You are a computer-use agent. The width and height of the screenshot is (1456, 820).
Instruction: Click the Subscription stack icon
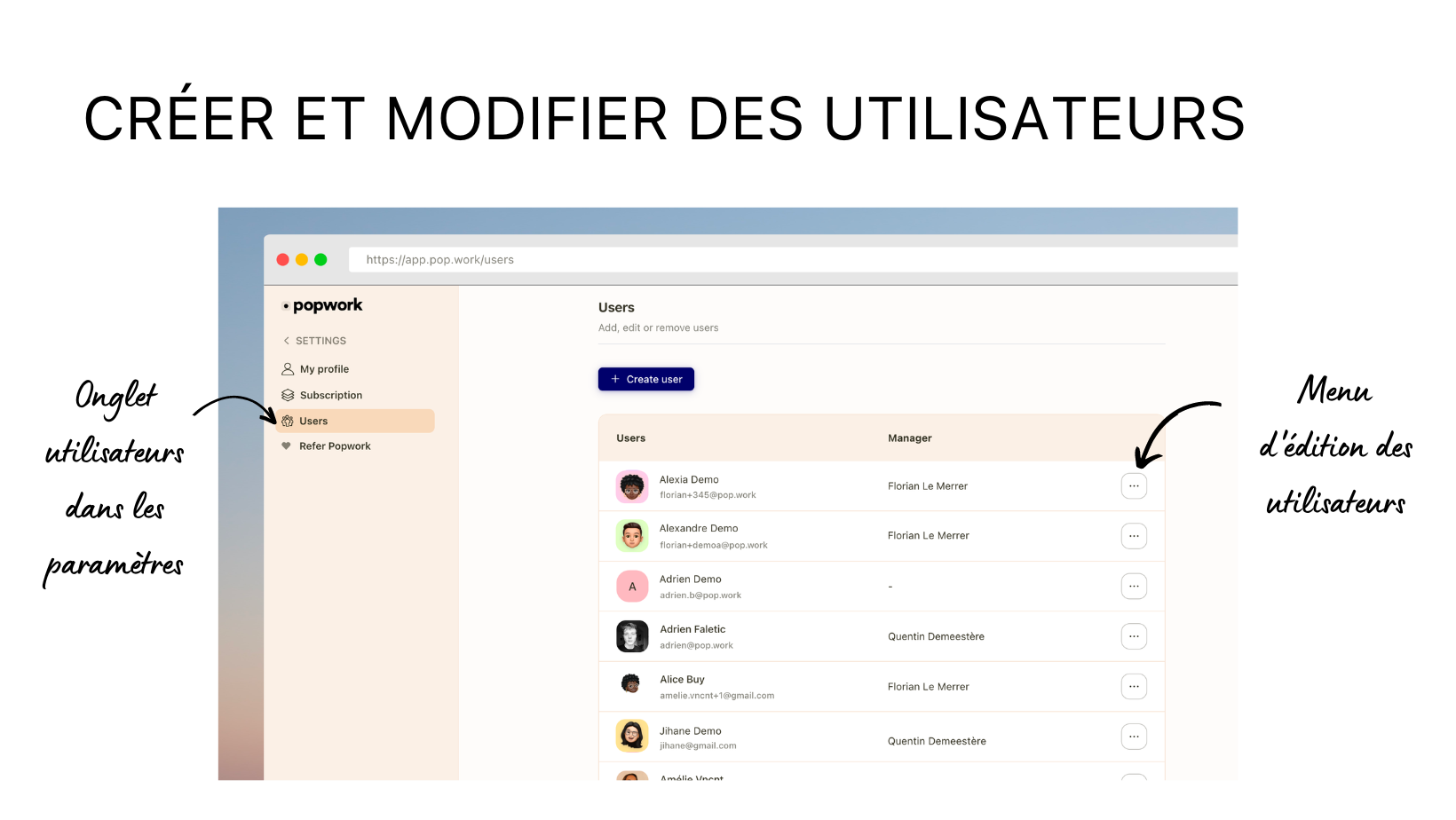287,394
